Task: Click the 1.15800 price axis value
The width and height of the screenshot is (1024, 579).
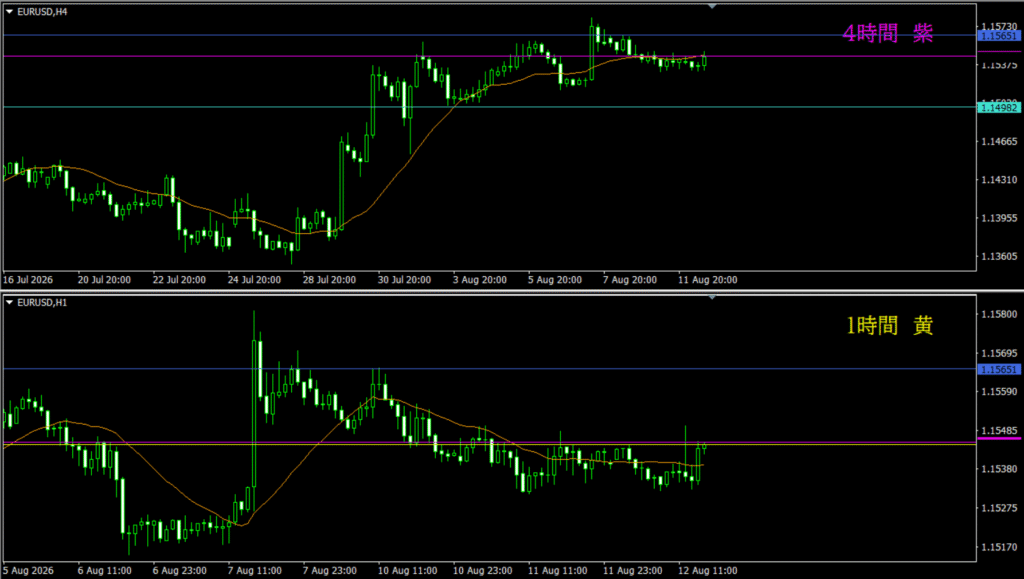Action: 999,315
